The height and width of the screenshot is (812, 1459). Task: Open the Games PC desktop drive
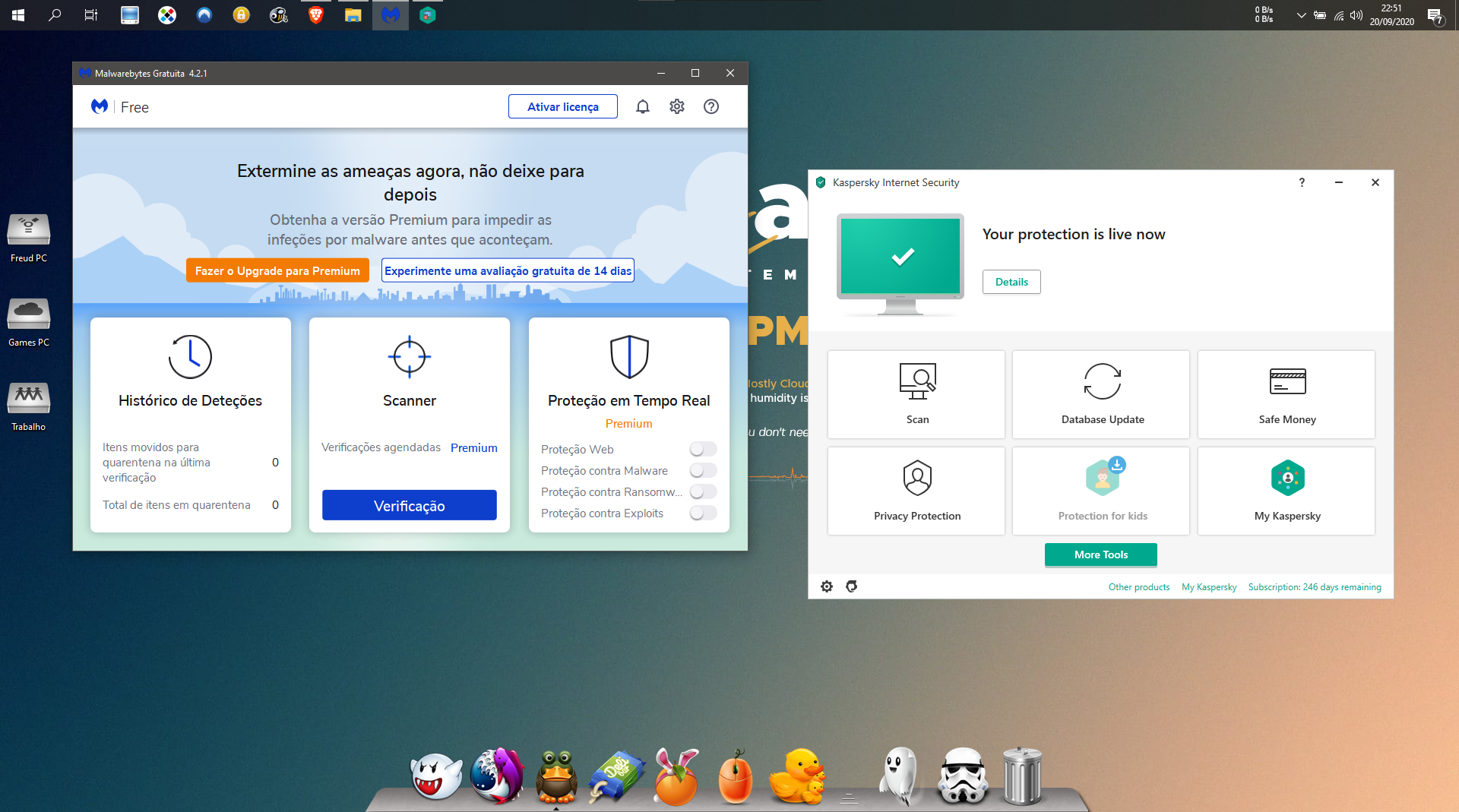tap(29, 323)
